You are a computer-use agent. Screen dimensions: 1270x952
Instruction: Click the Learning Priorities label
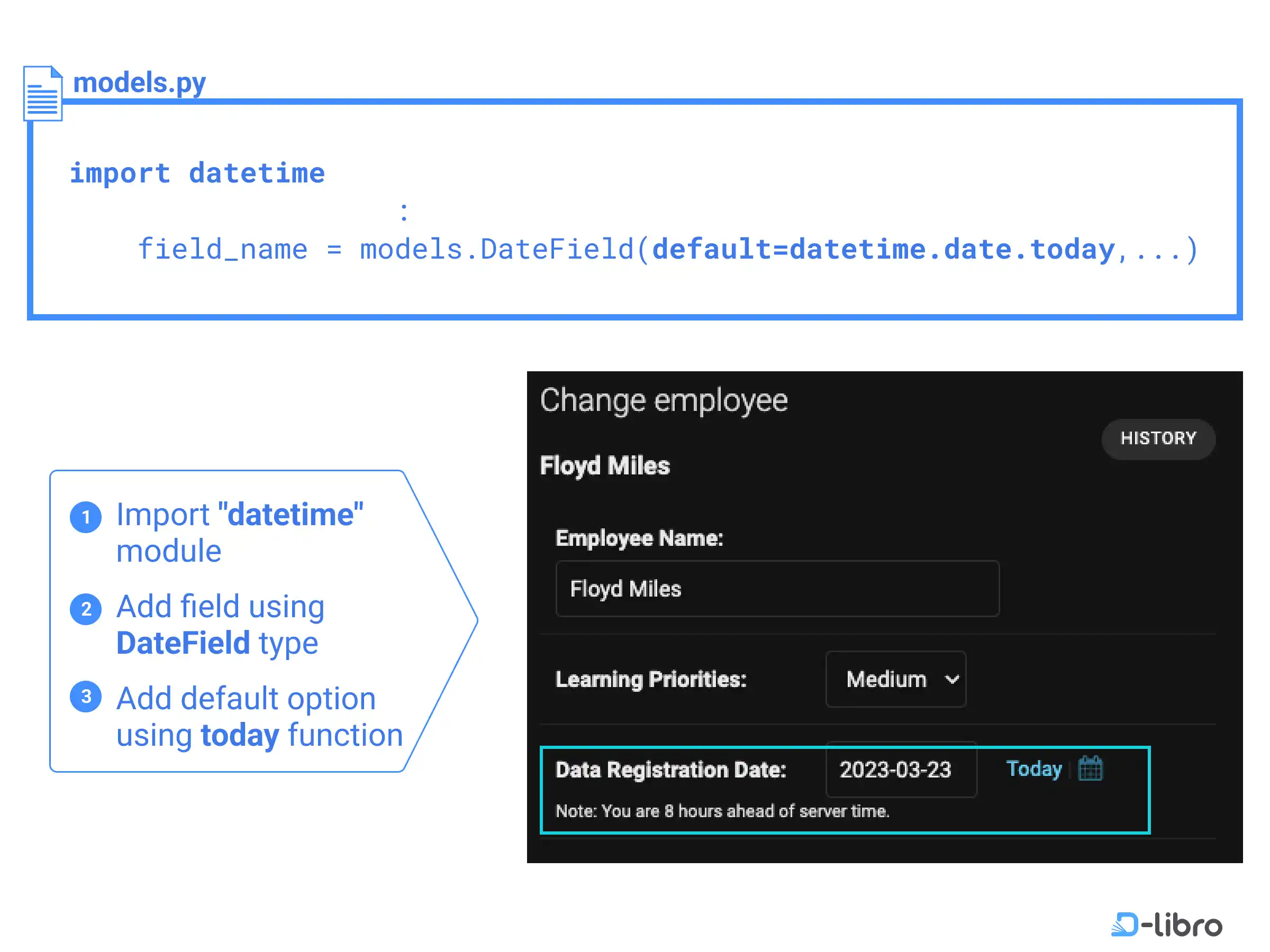(x=650, y=680)
